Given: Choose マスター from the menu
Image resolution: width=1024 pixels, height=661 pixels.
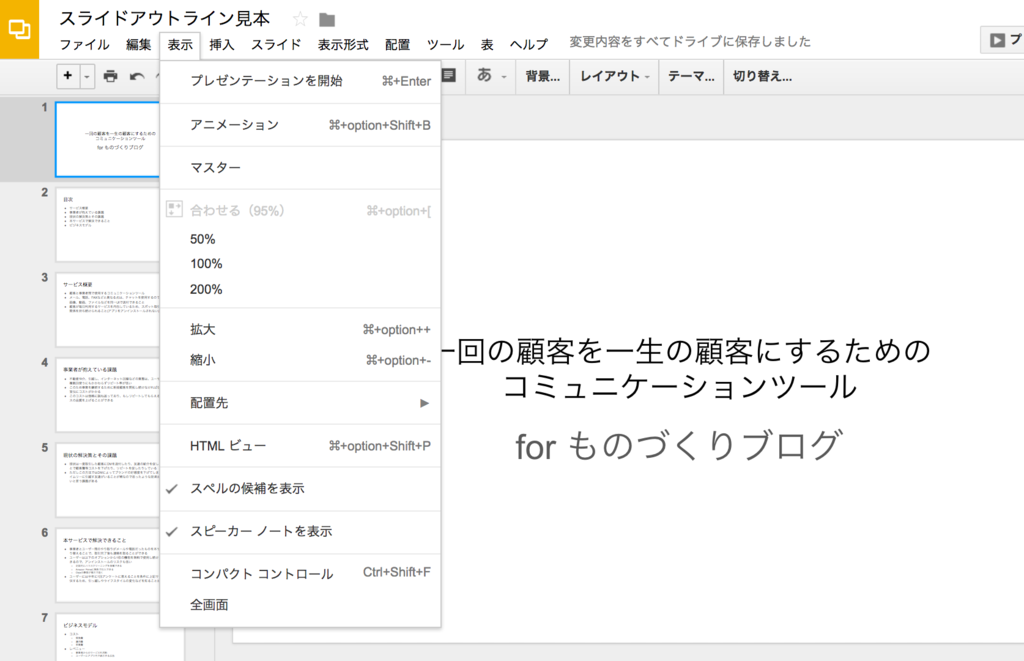Looking at the screenshot, I should coord(300,168).
